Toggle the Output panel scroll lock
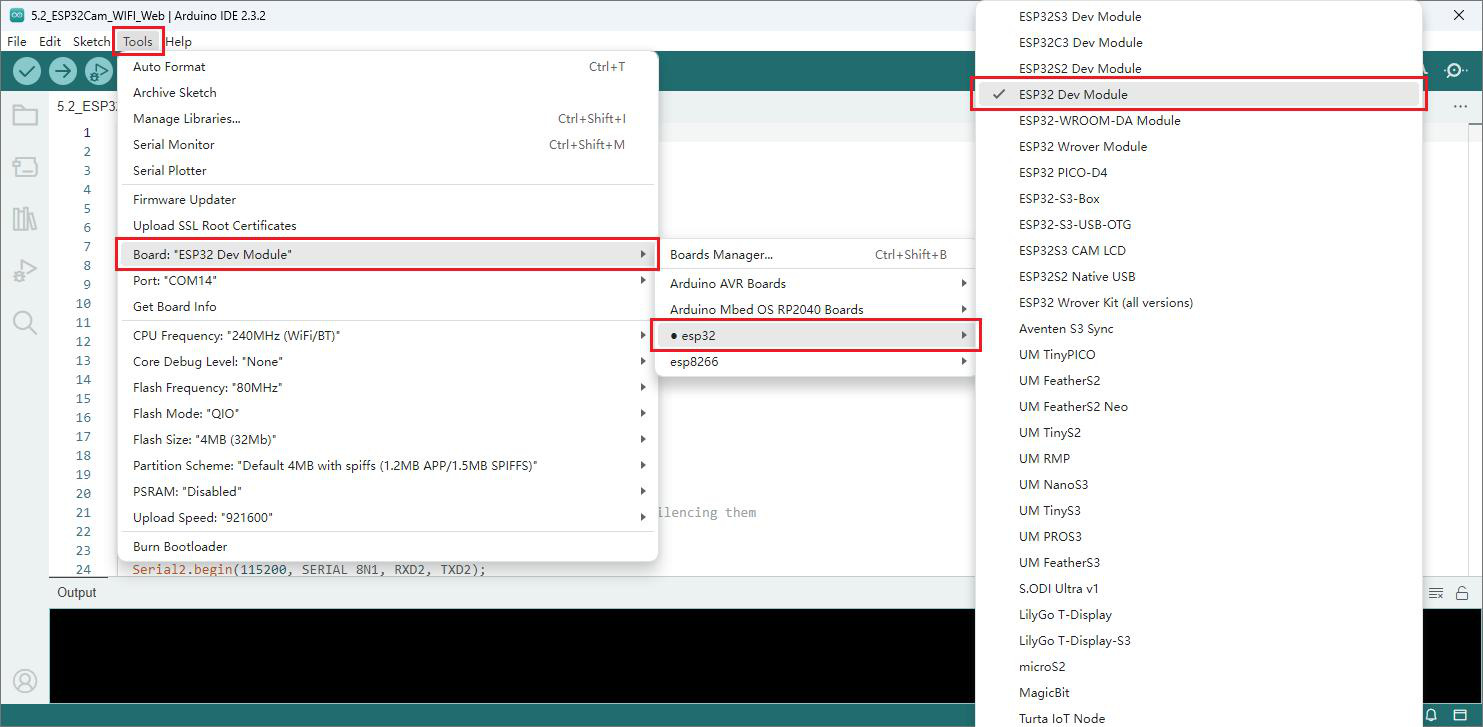This screenshot has width=1483, height=727. click(x=1462, y=593)
